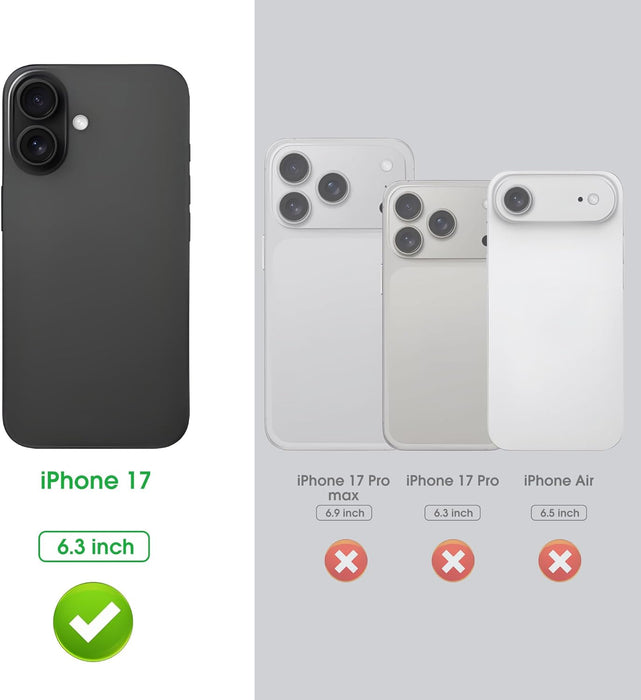Click the lower camera lens of black iPhone 17

click(x=38, y=146)
